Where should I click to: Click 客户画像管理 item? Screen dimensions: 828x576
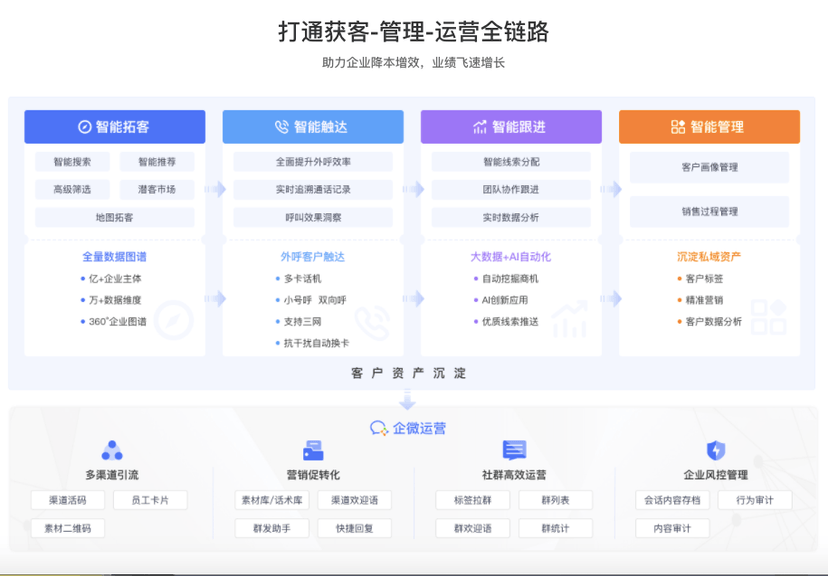[x=709, y=167]
